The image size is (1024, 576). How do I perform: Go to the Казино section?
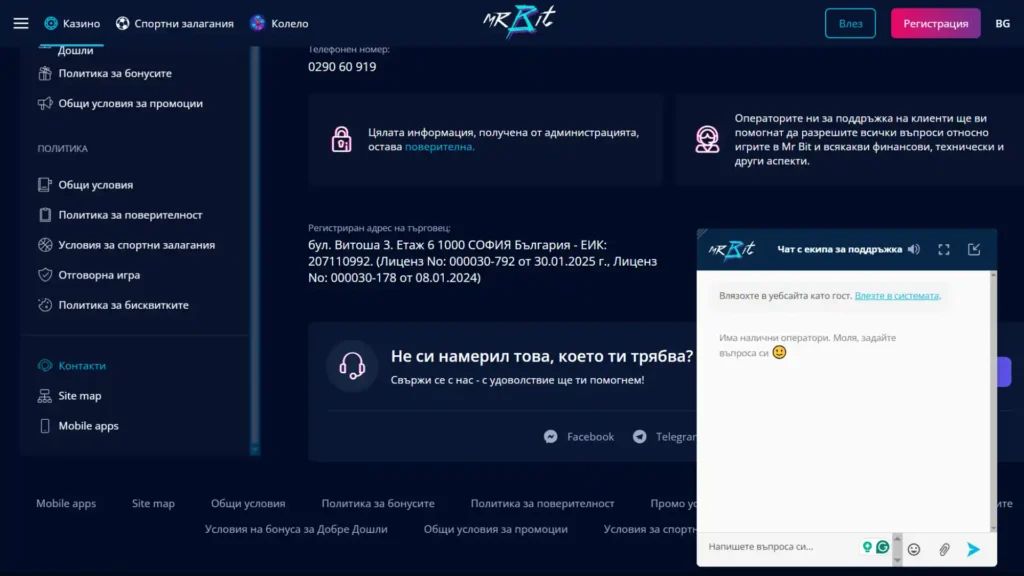click(72, 24)
